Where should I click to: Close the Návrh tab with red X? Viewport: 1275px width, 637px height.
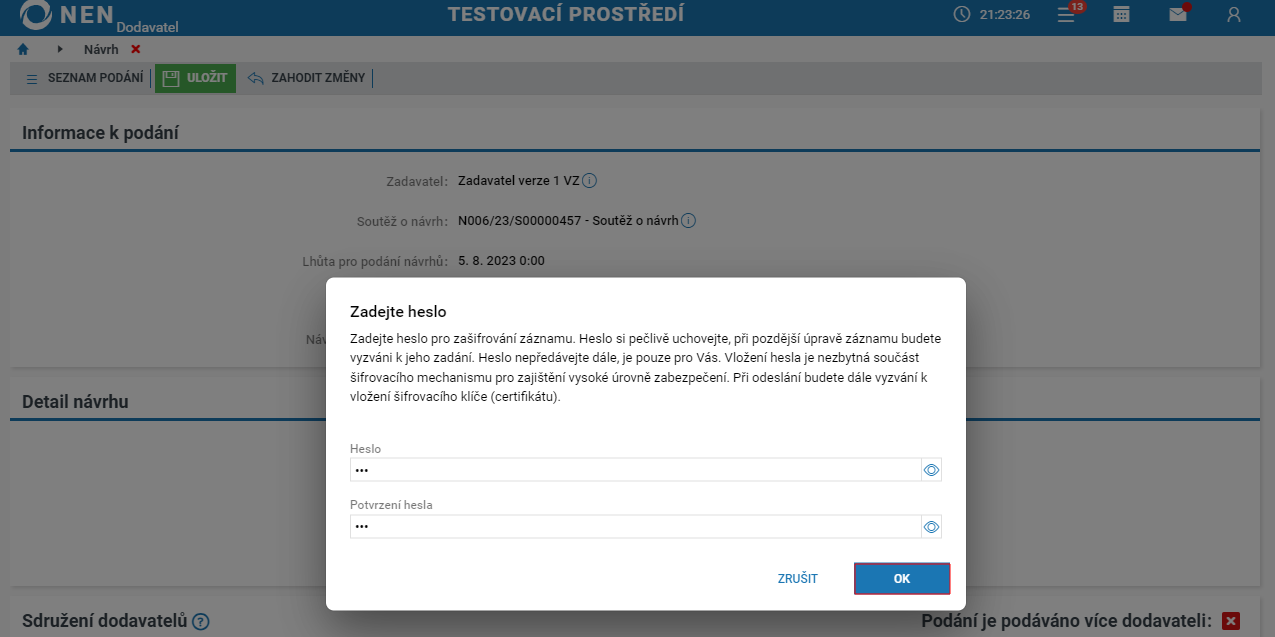pos(136,49)
